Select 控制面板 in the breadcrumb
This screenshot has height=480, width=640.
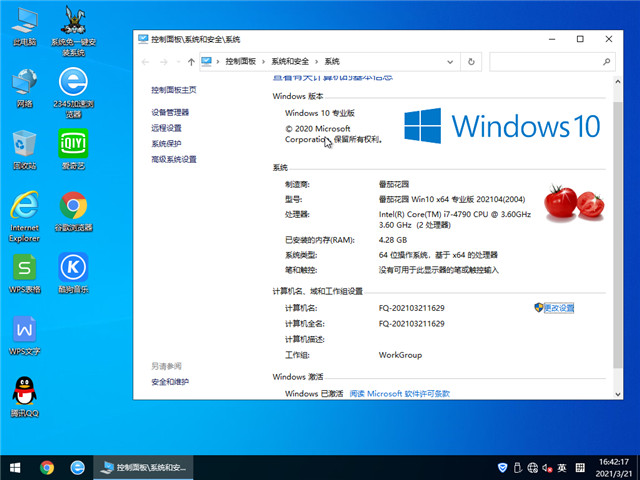(x=240, y=62)
